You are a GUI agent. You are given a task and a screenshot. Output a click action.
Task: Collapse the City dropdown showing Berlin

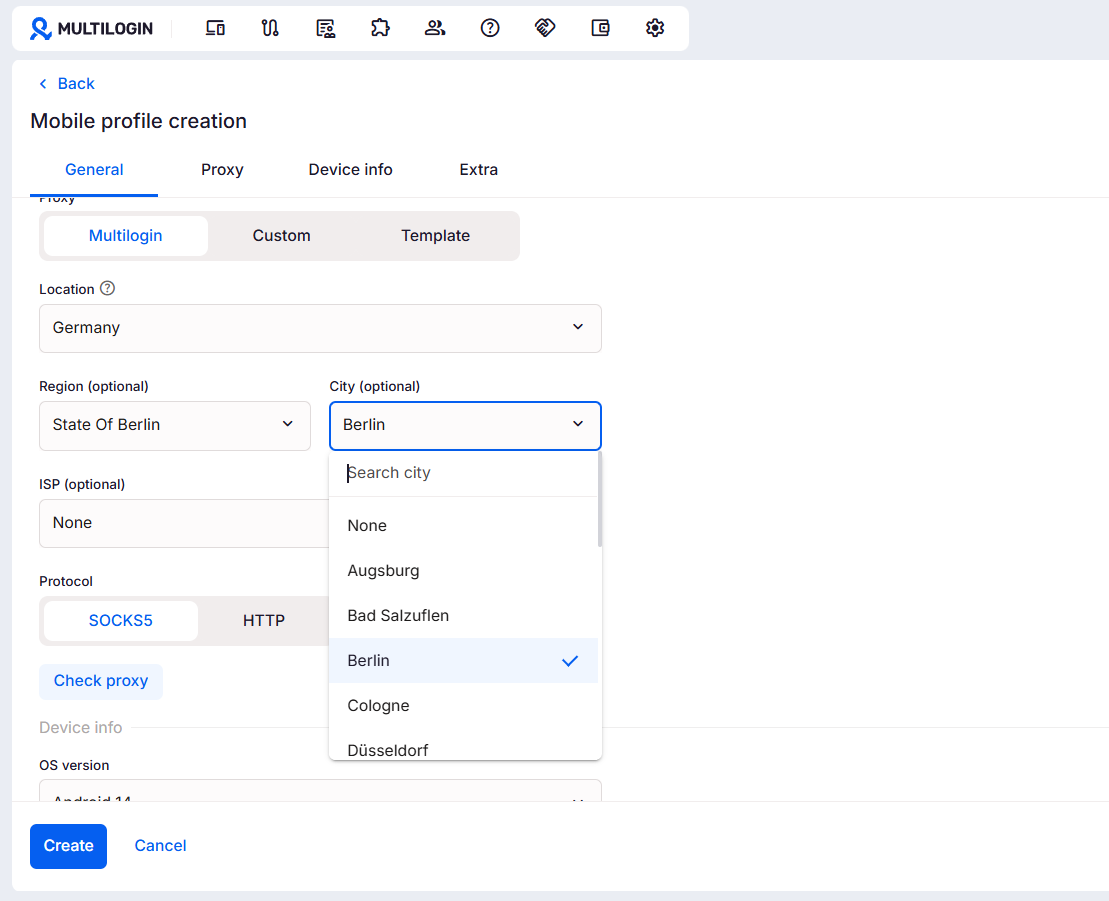tap(465, 425)
